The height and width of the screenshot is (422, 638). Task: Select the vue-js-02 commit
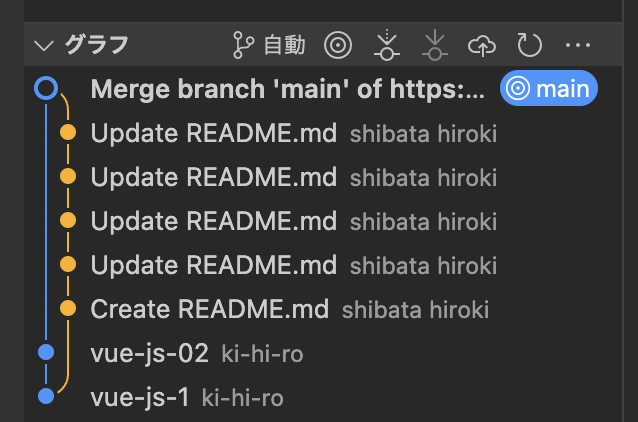pos(323,352)
